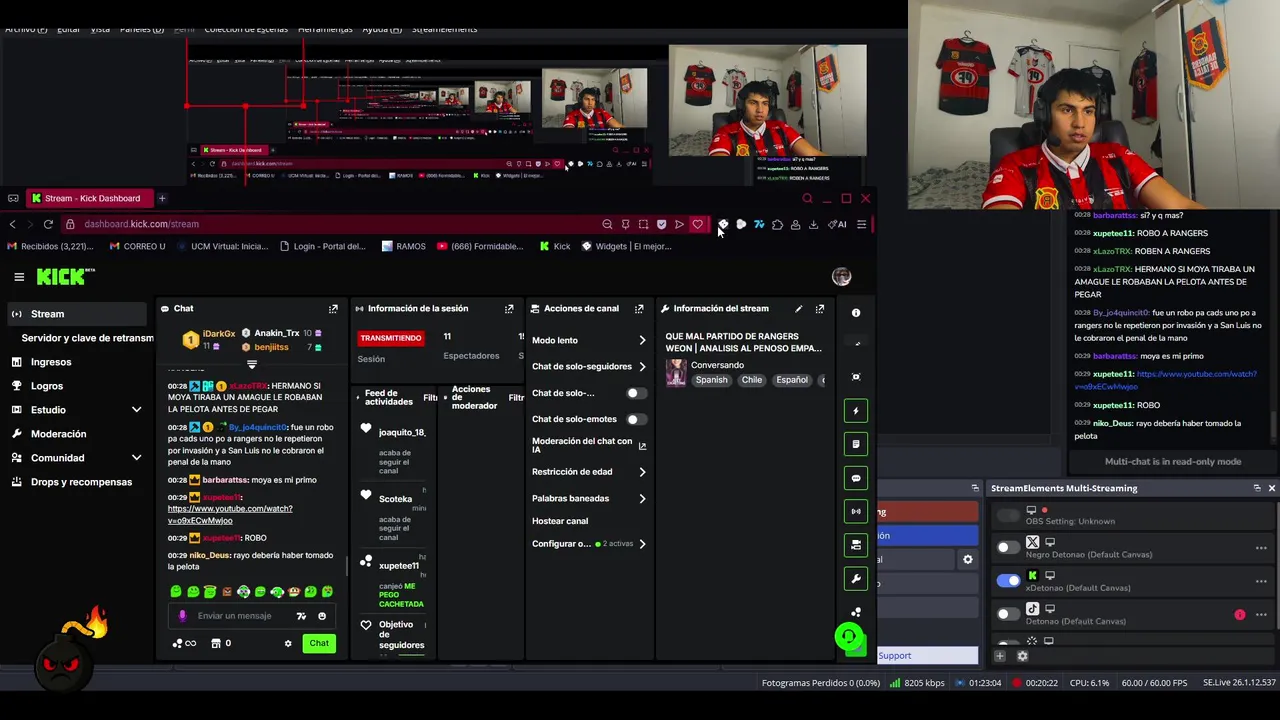Open the emoji picker in chat input
This screenshot has width=1280, height=720.
[322, 616]
